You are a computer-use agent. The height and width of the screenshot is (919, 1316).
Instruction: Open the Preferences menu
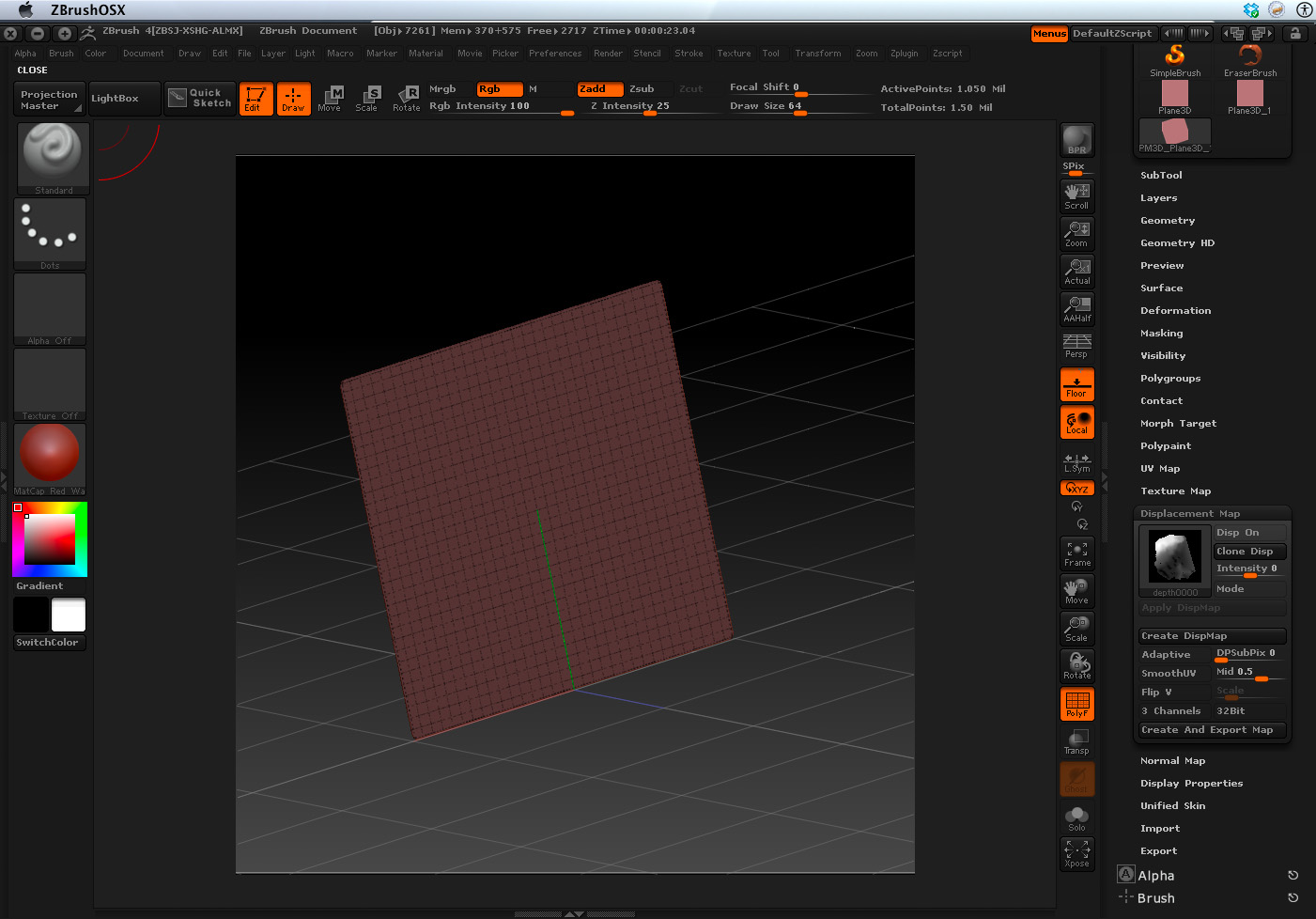[x=554, y=54]
